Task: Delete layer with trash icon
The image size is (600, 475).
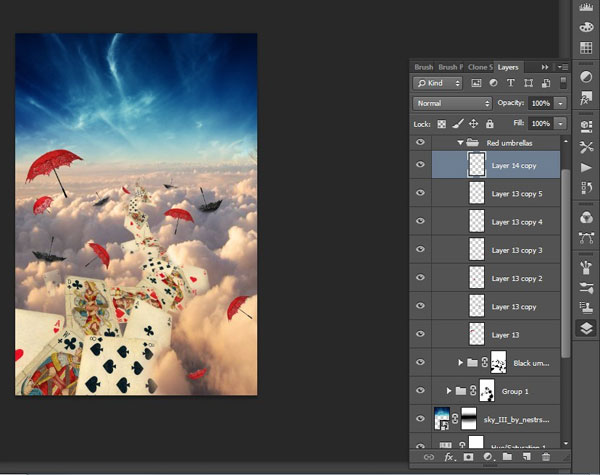Action: pos(546,457)
